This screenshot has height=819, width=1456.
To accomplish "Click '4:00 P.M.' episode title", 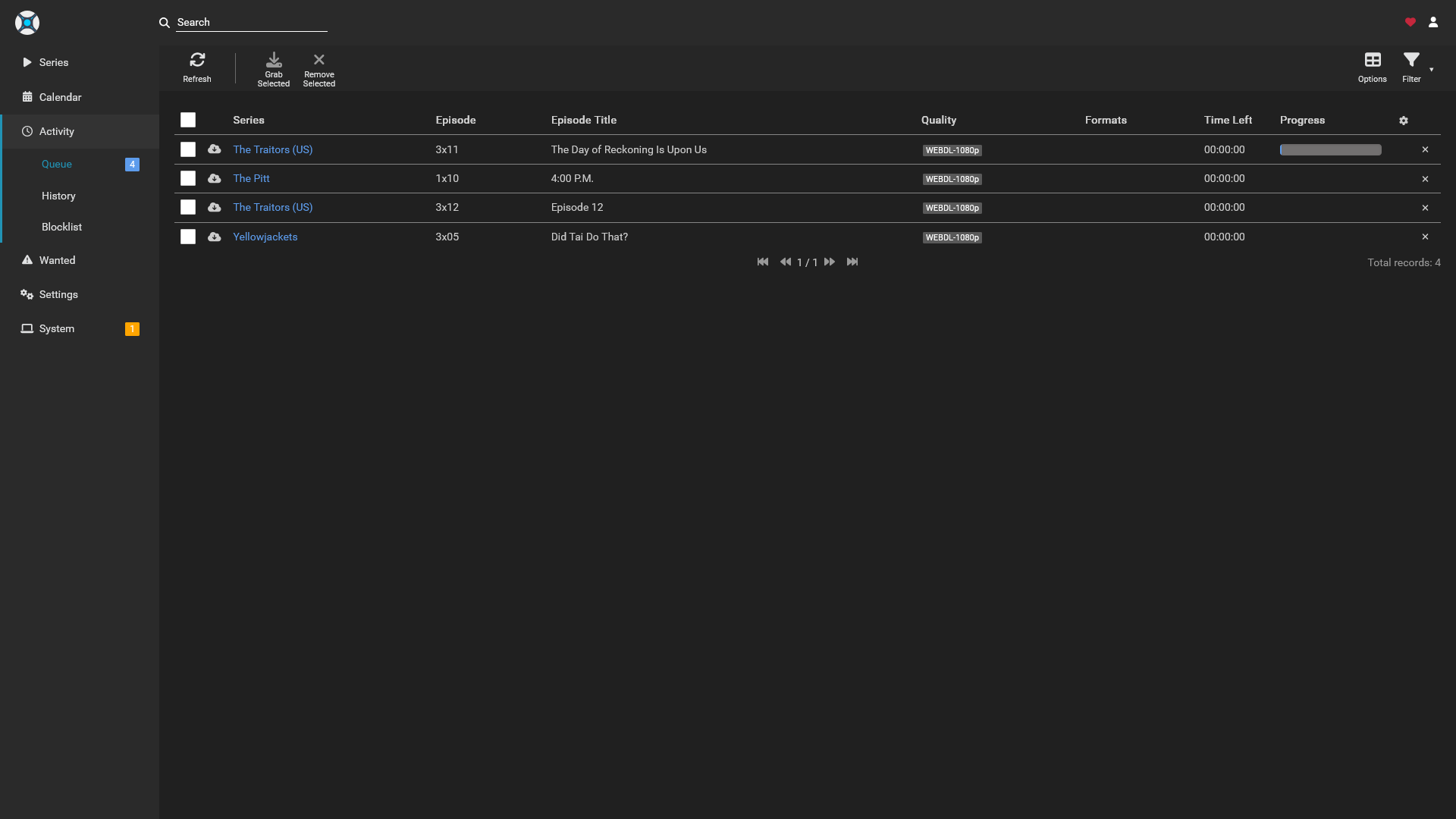I will tap(573, 178).
